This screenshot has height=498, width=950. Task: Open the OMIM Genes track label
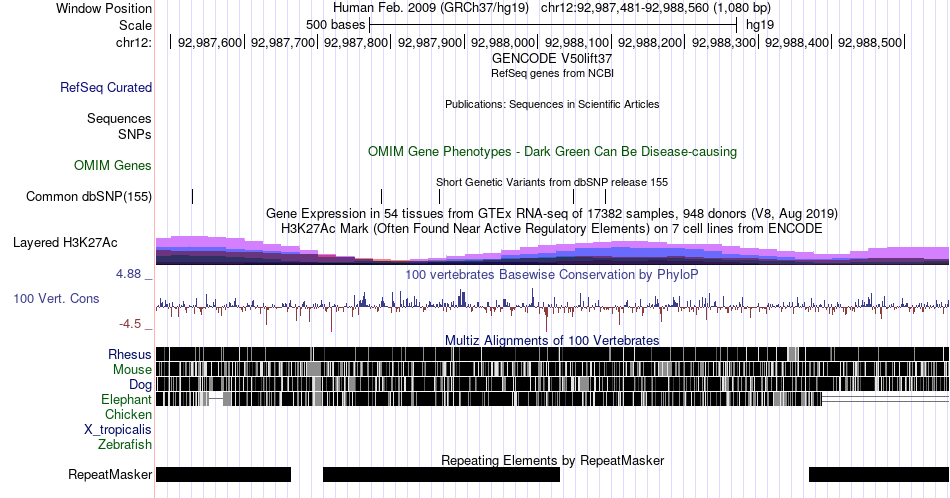pos(113,165)
